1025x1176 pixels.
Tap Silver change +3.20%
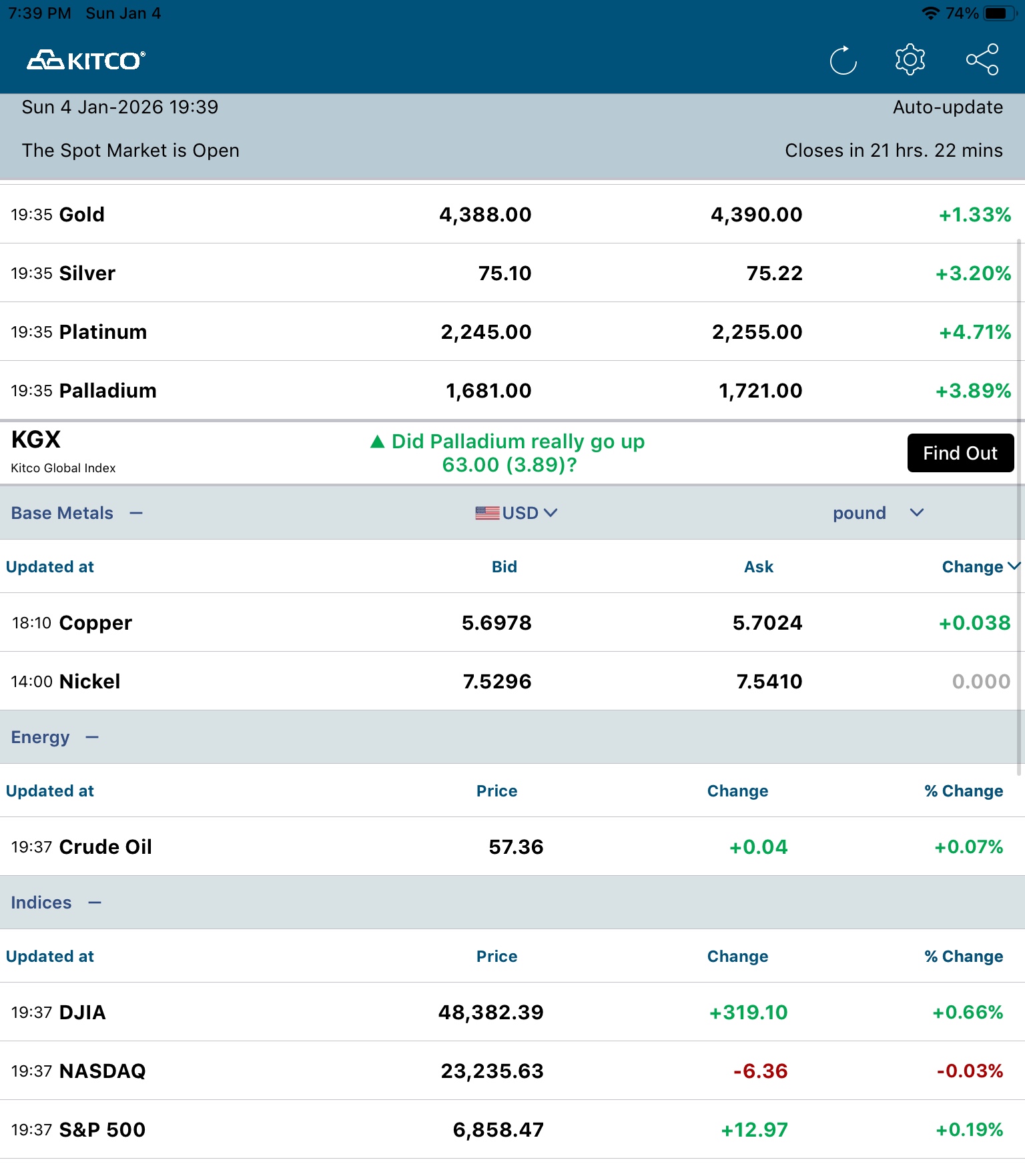(x=973, y=273)
